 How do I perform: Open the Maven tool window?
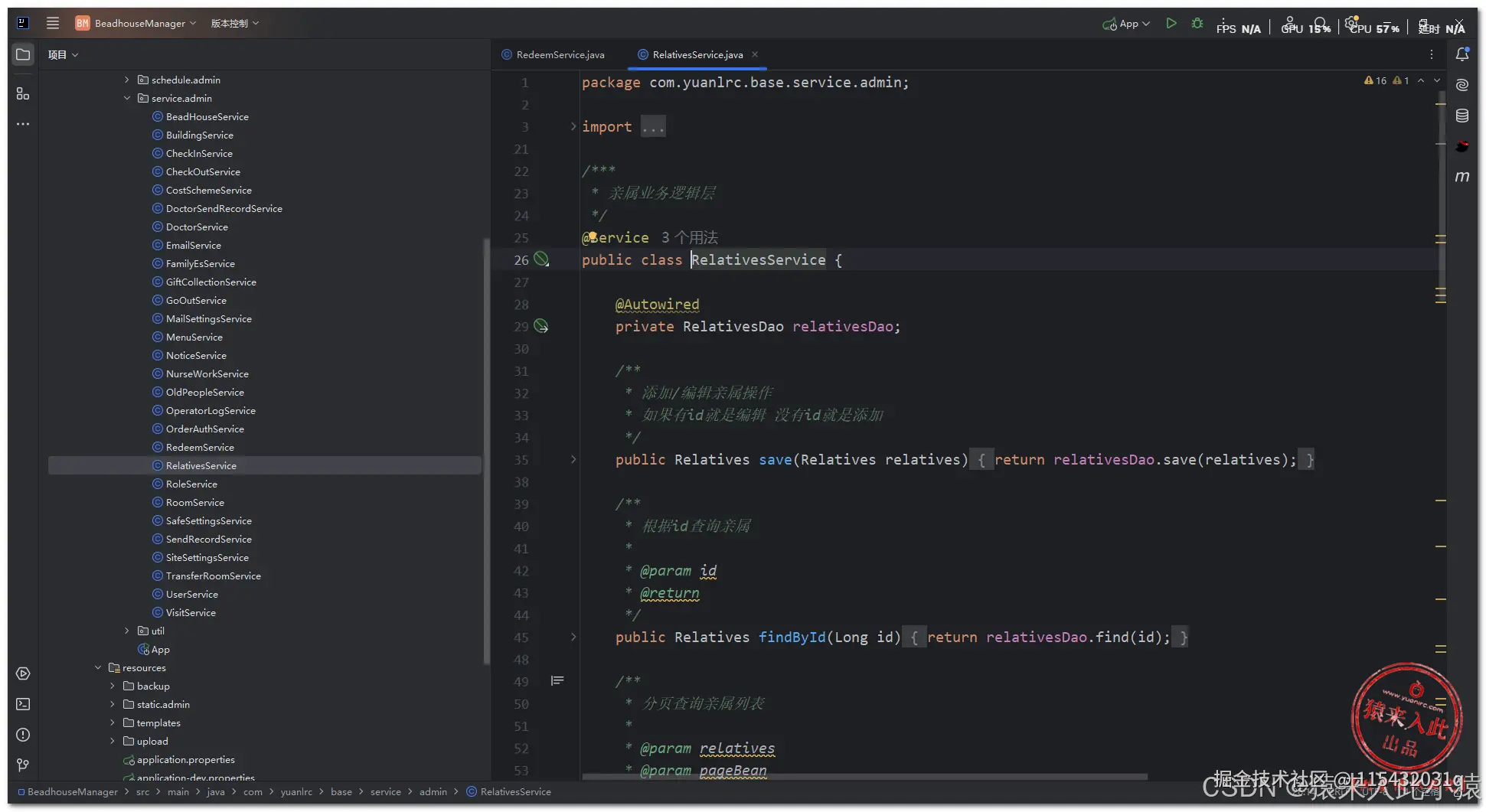pos(1462,177)
